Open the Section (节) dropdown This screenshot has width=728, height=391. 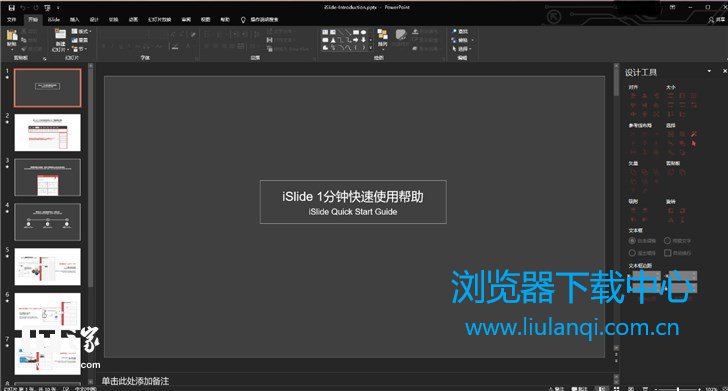point(79,49)
